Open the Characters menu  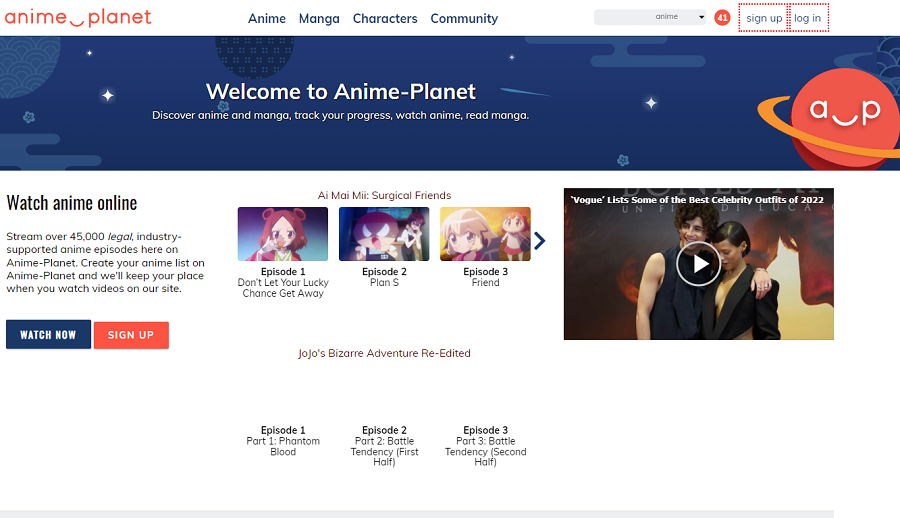385,18
